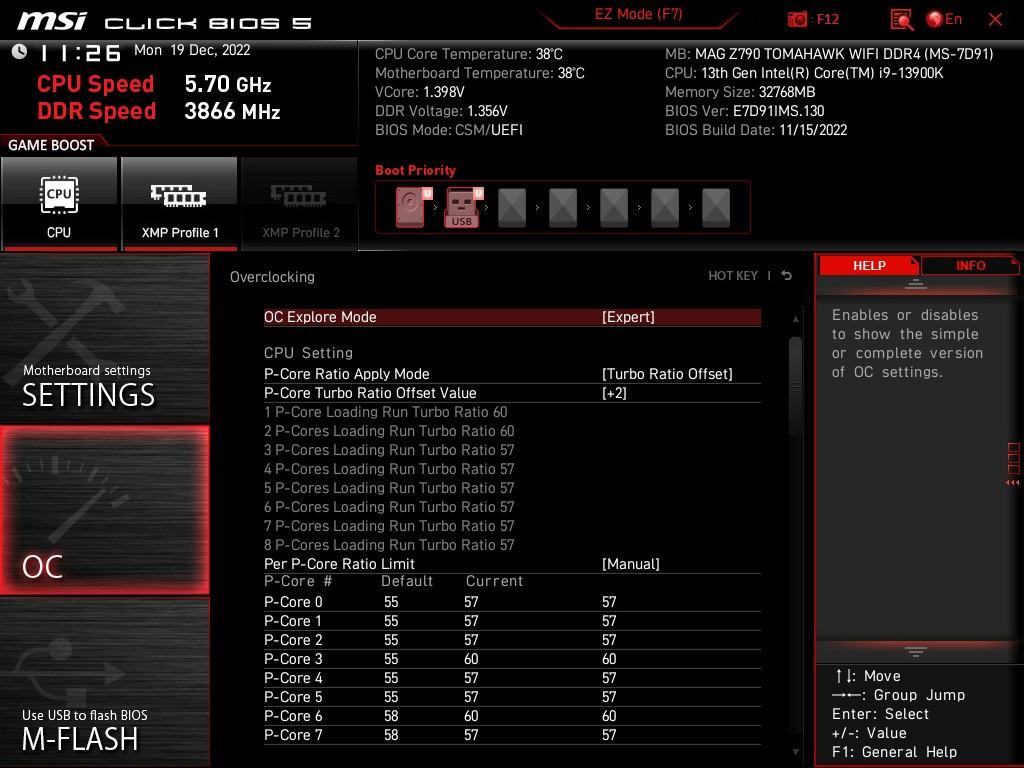The image size is (1024, 768).
Task: Click the 'CPU Setting' heading
Action: pyautogui.click(x=308, y=353)
